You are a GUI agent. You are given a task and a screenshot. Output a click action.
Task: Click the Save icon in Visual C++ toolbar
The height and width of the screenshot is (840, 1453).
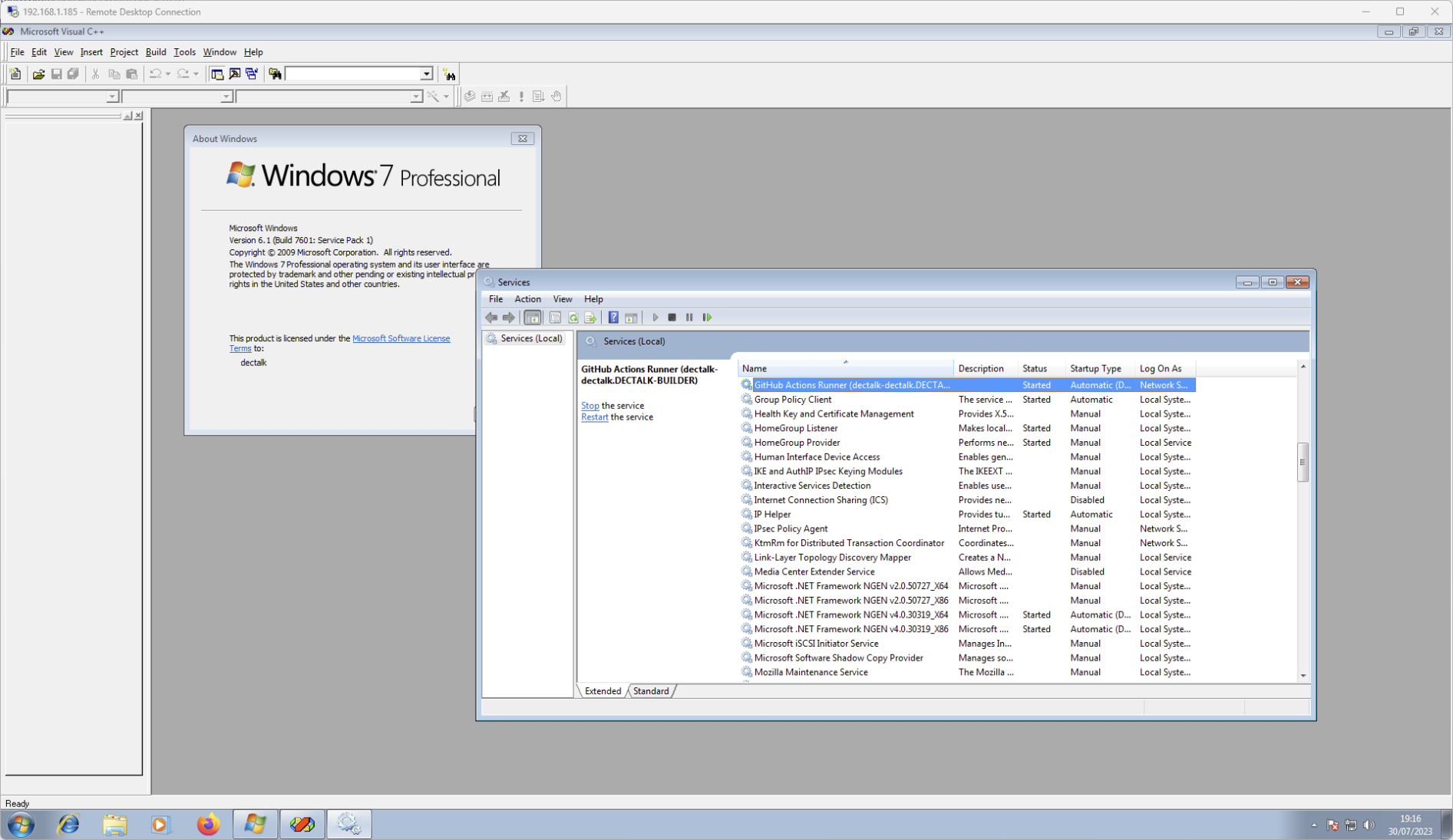pos(56,74)
